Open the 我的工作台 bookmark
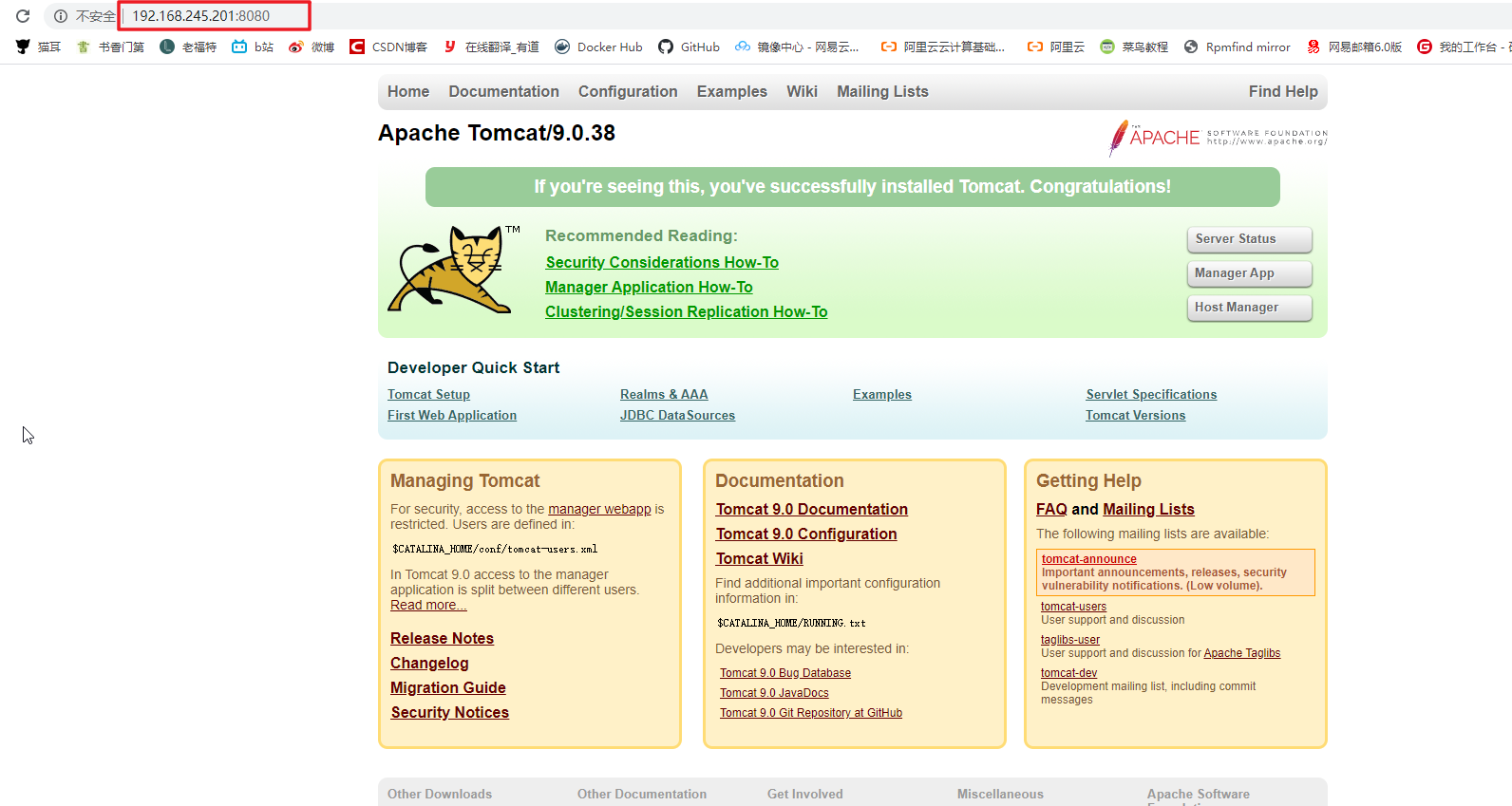This screenshot has width=1512, height=806. click(x=1464, y=47)
